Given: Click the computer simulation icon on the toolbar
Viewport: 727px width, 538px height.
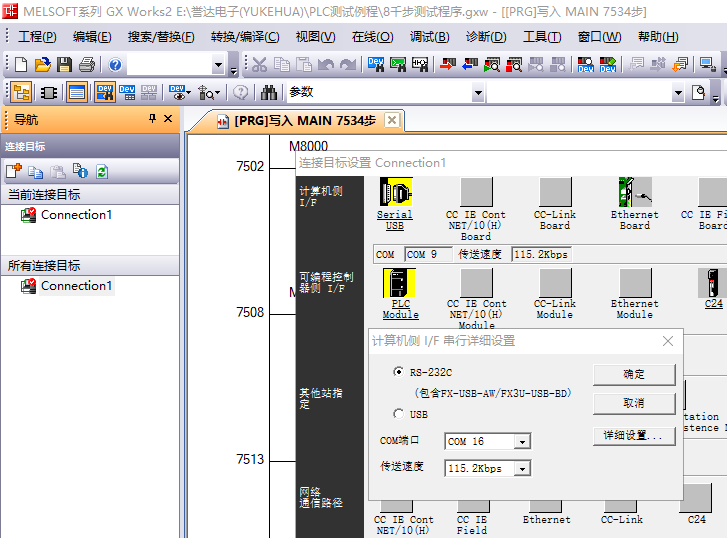Looking at the screenshot, I should coord(708,64).
